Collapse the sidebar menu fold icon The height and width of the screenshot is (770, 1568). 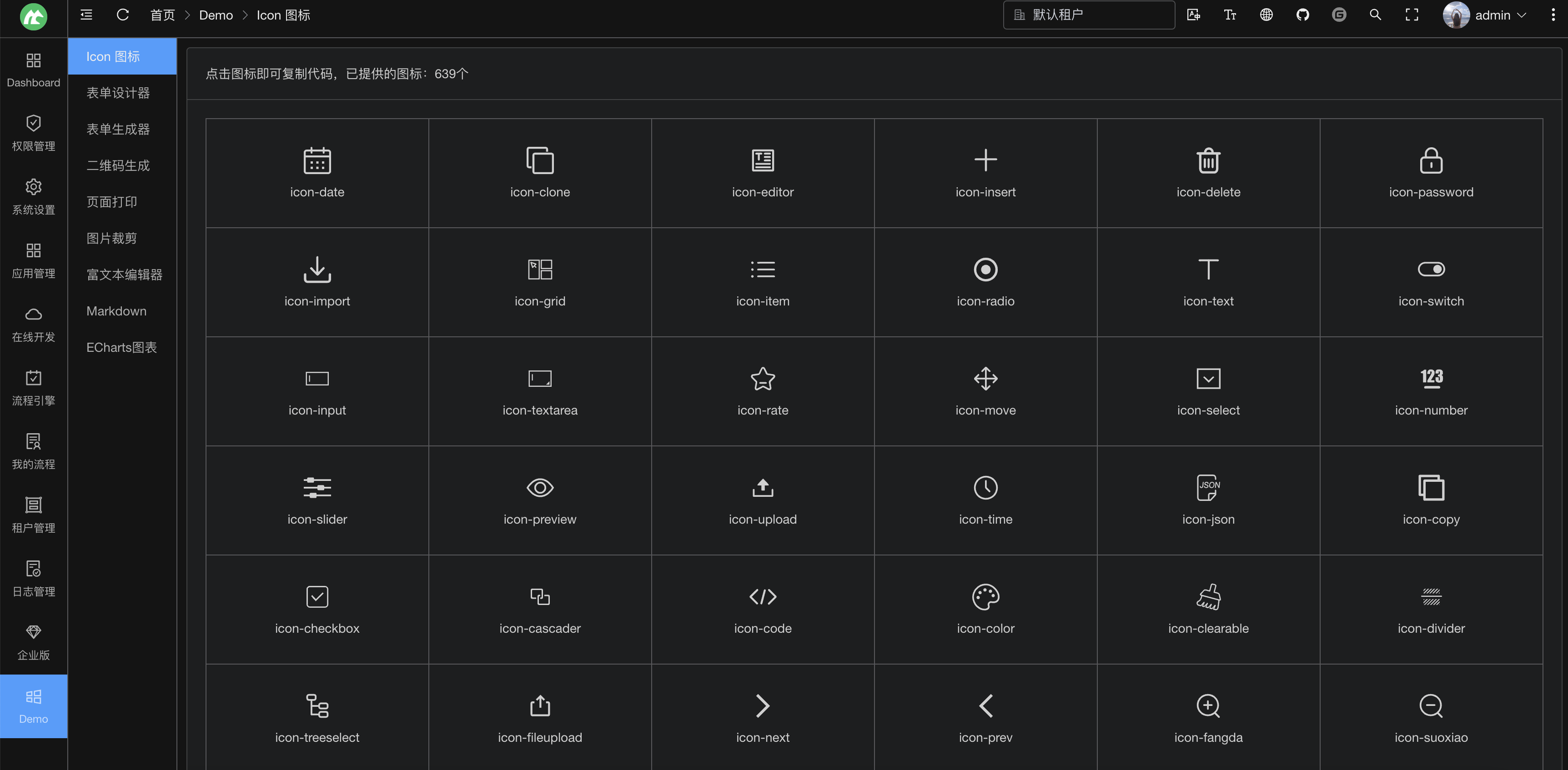[x=86, y=15]
